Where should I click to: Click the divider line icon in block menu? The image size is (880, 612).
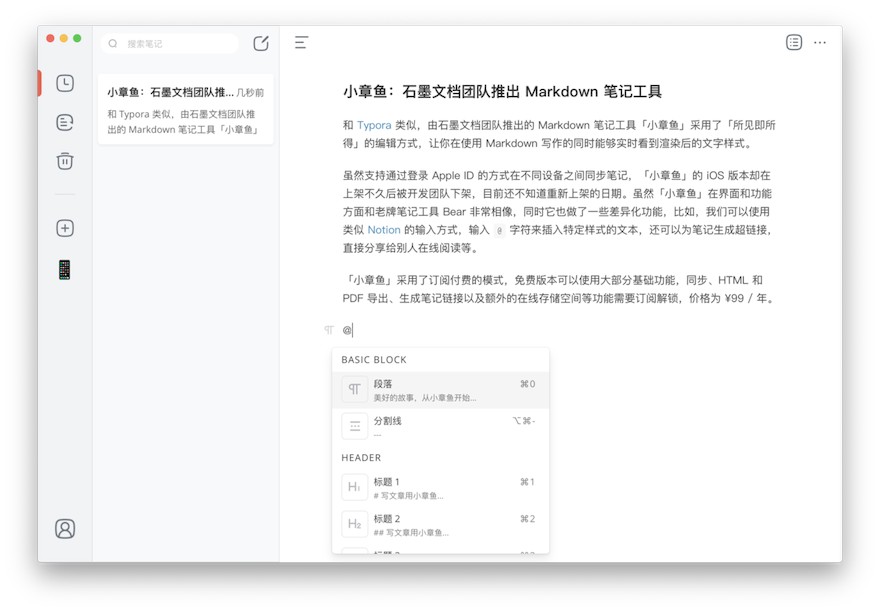[x=355, y=426]
